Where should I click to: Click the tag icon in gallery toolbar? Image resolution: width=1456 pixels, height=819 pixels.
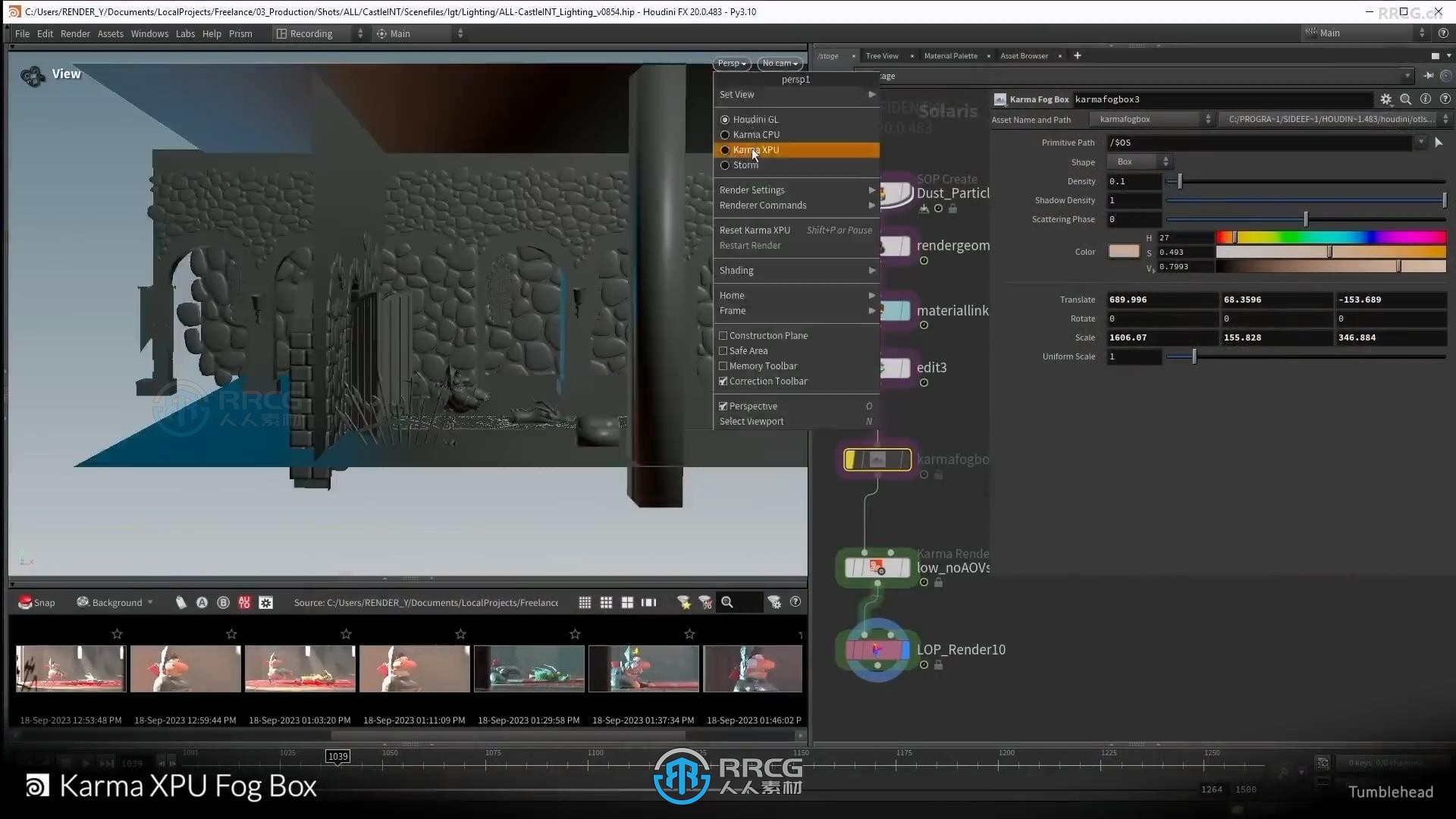180,602
